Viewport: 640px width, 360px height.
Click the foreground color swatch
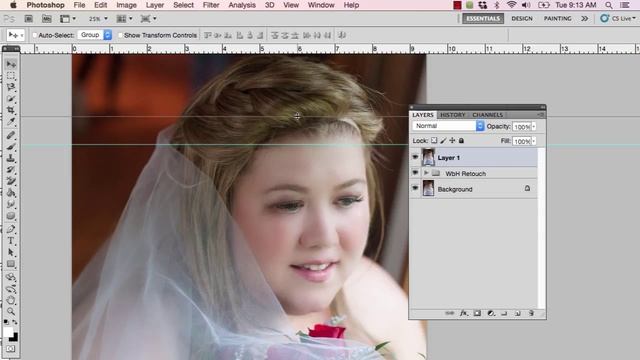8,332
